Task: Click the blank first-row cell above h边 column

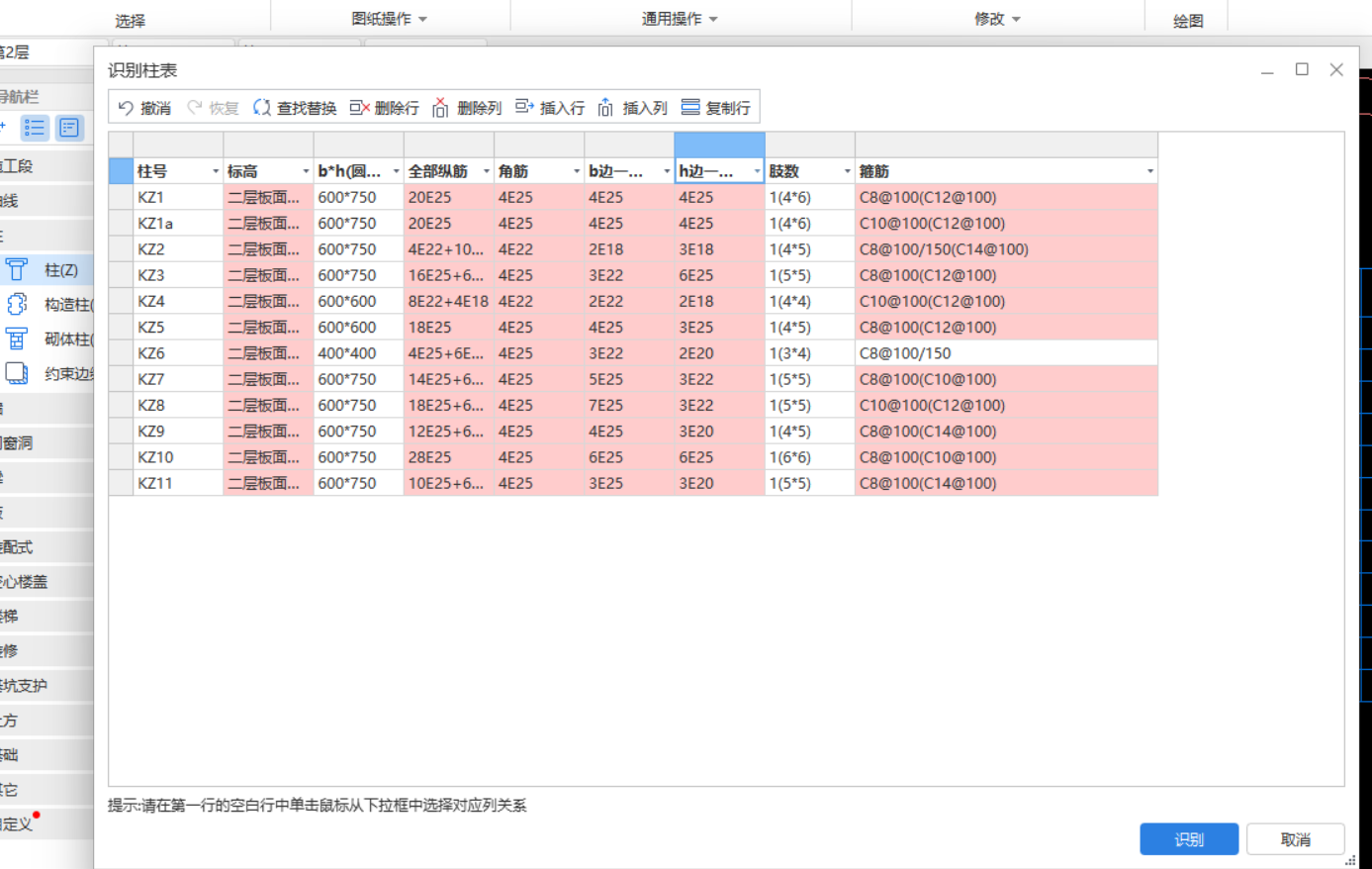Action: click(x=719, y=145)
